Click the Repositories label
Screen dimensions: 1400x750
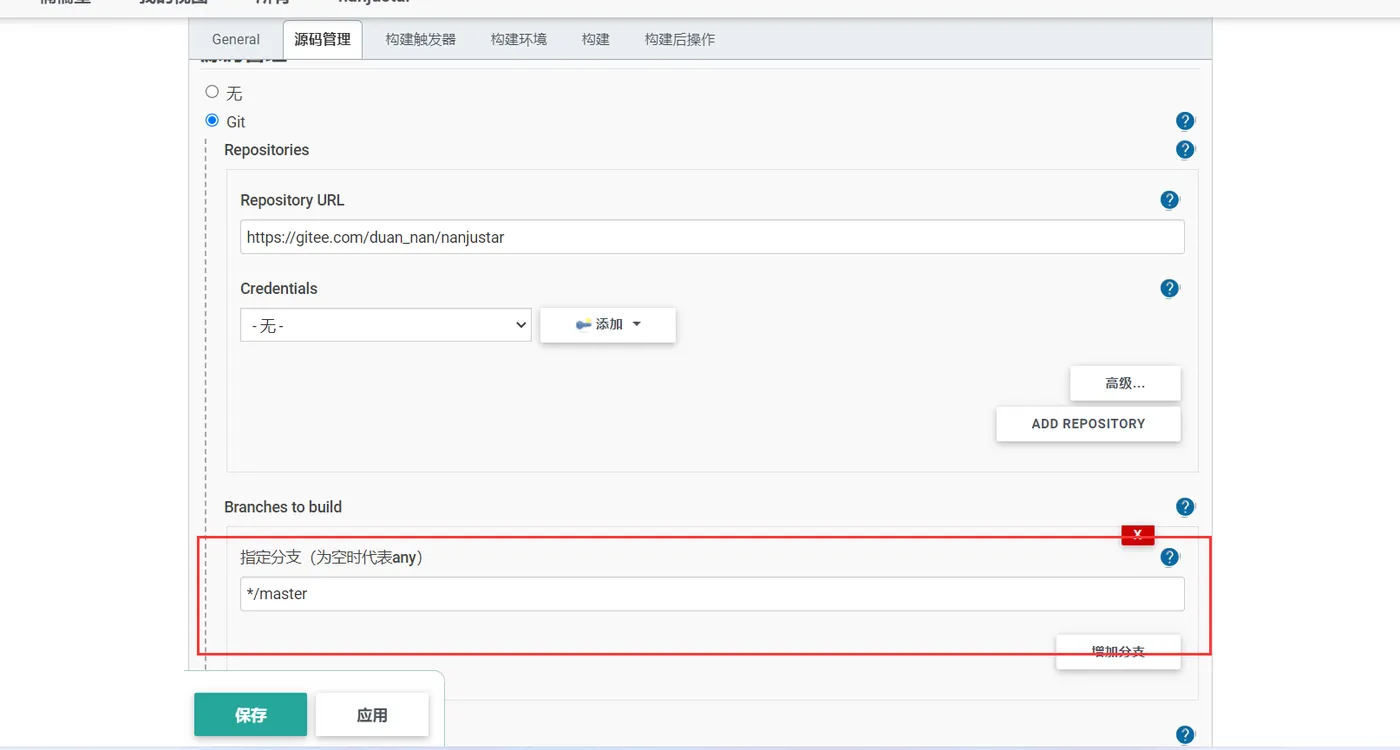(267, 150)
